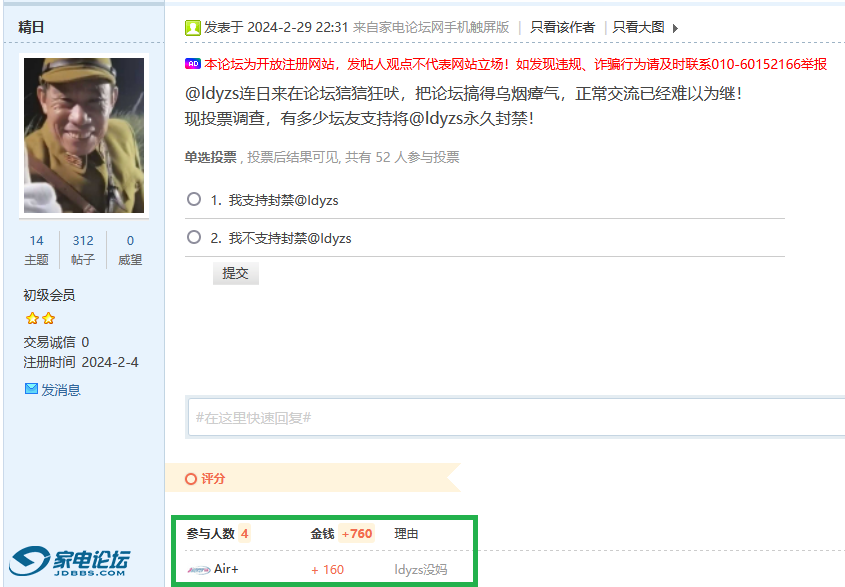
Task: Click the gold member star rating icons
Action: pos(40,318)
